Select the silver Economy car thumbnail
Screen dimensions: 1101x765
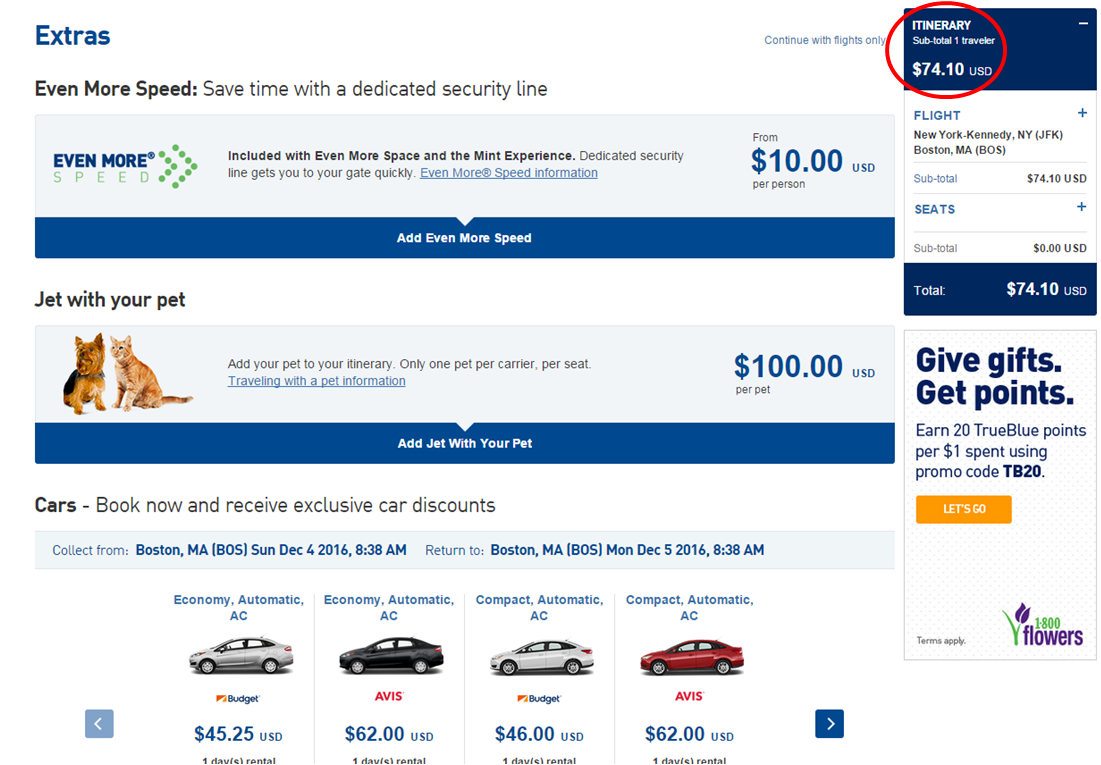coord(238,657)
